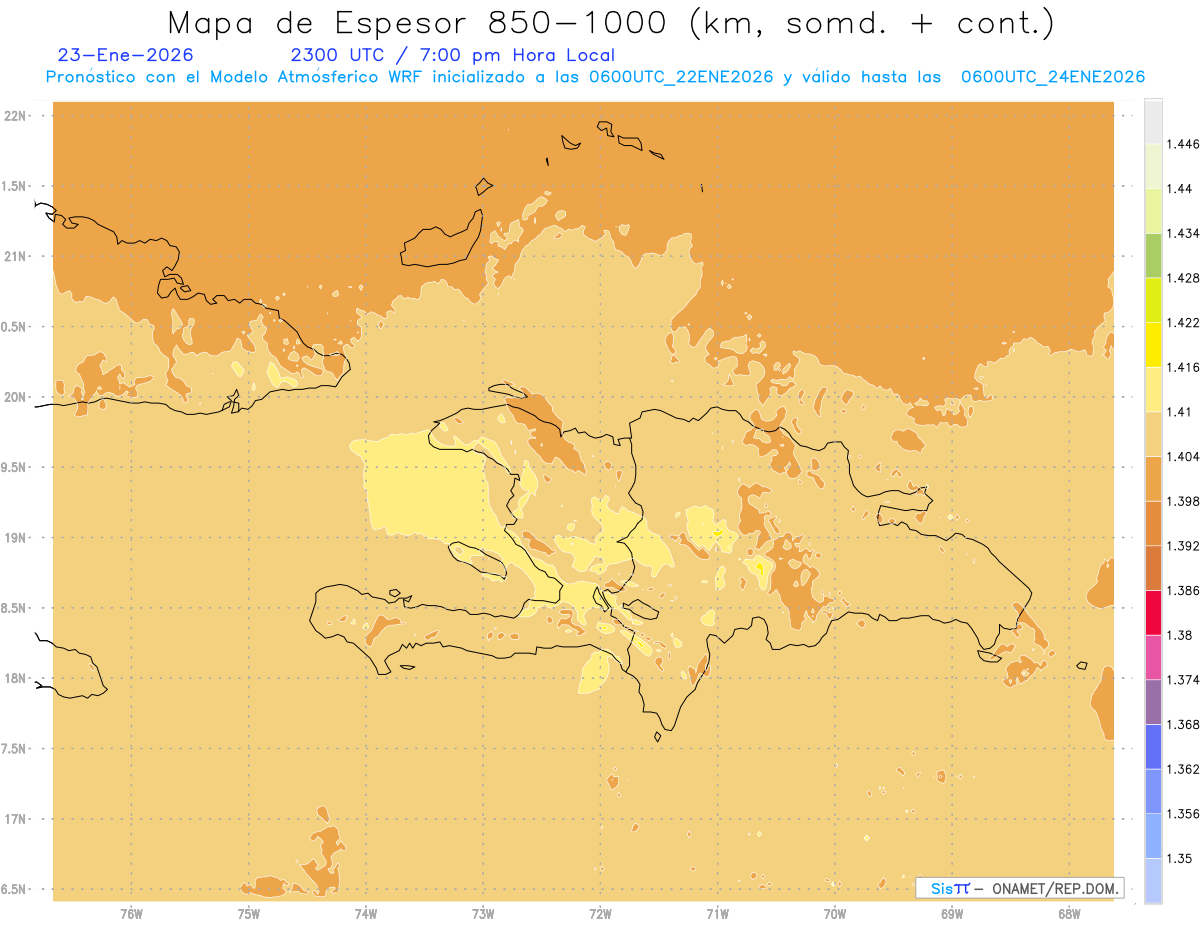Click the "1.386" colorbar value
The width and height of the screenshot is (1200, 927).
[1183, 591]
